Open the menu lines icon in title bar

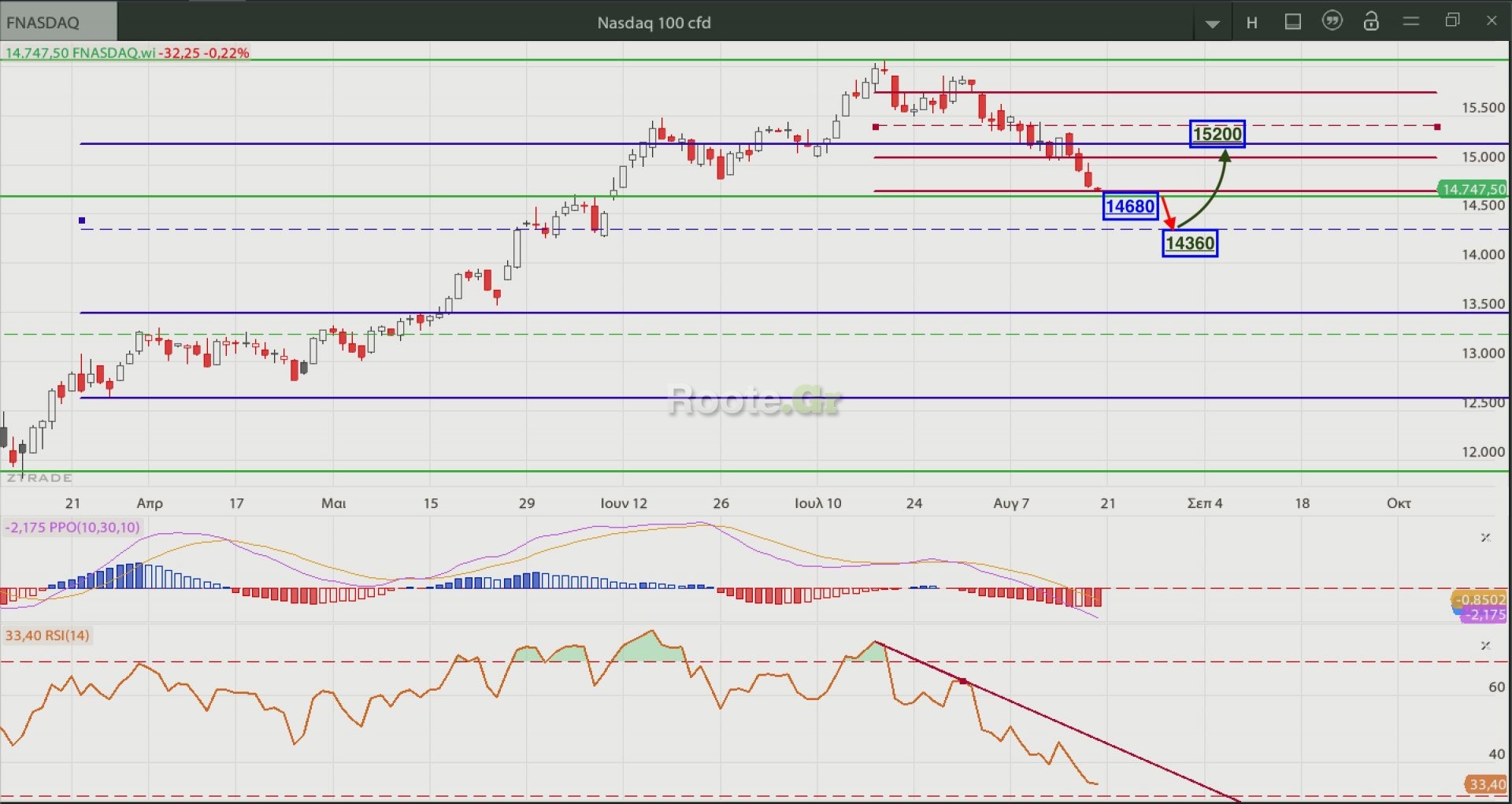pos(1411,21)
